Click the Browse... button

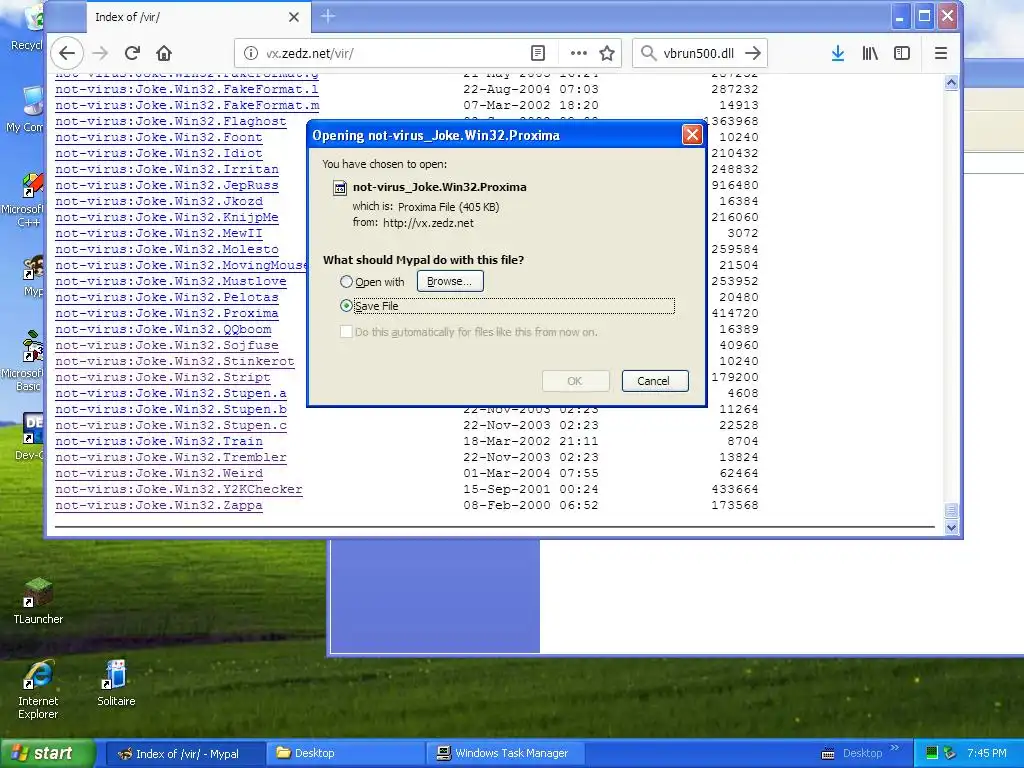[450, 281]
